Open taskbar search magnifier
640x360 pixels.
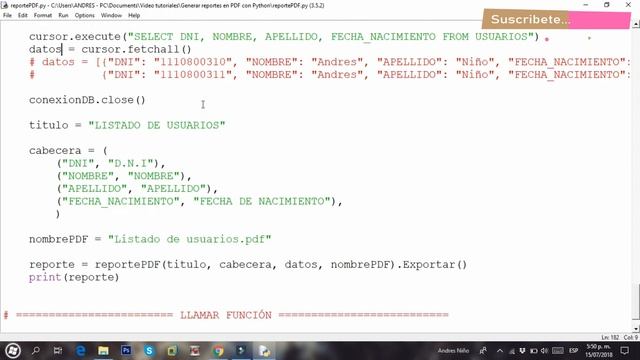pos(36,350)
